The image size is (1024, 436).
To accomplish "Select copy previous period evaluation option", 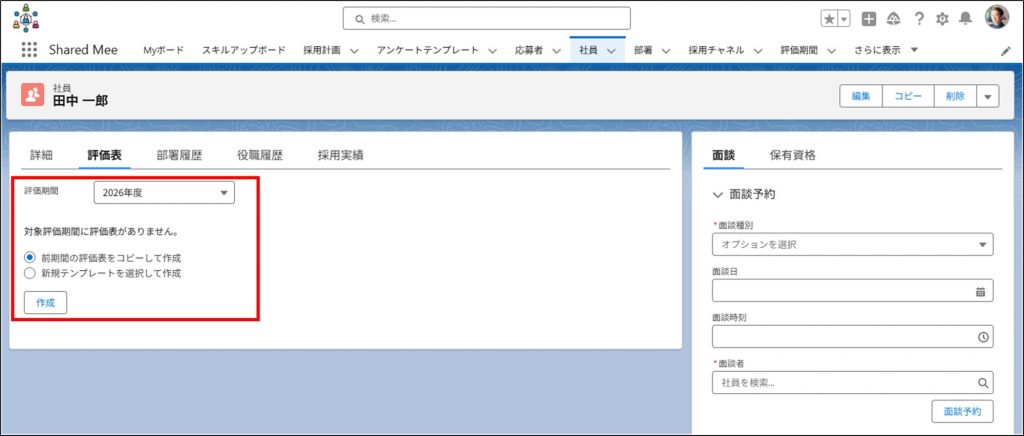I will [30, 257].
